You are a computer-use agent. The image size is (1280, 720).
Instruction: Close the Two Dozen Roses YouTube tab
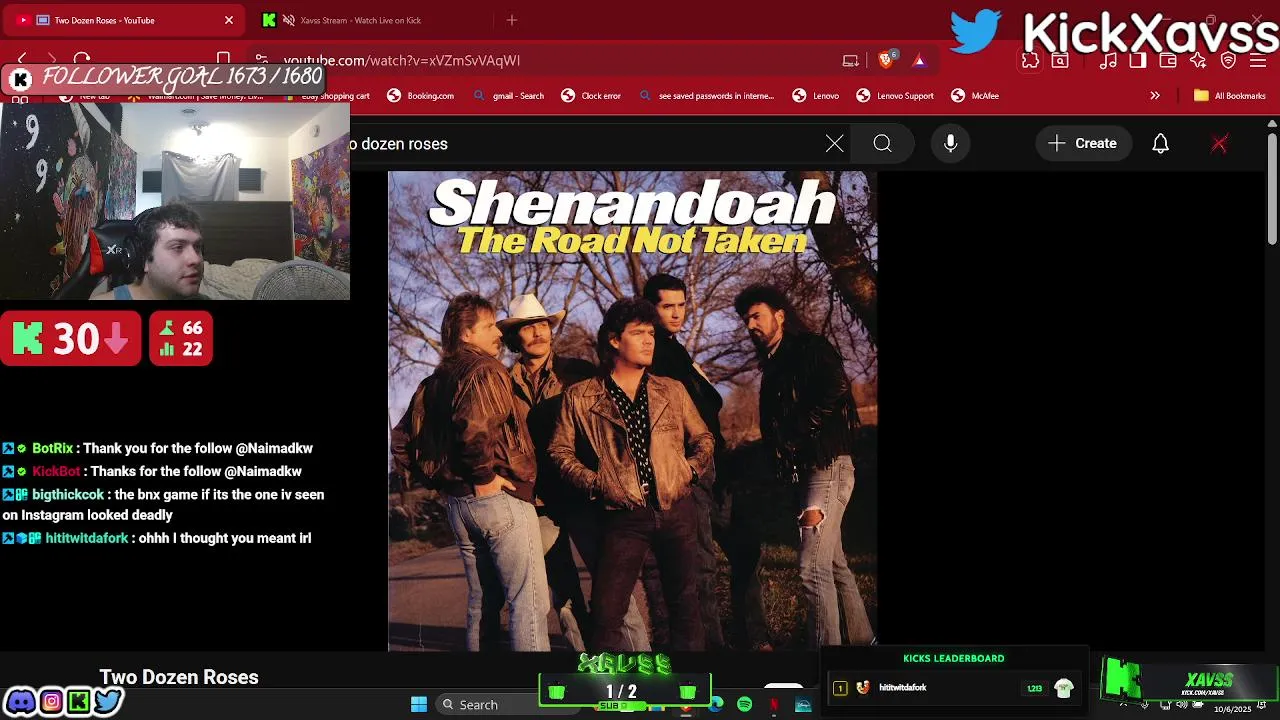click(x=229, y=20)
